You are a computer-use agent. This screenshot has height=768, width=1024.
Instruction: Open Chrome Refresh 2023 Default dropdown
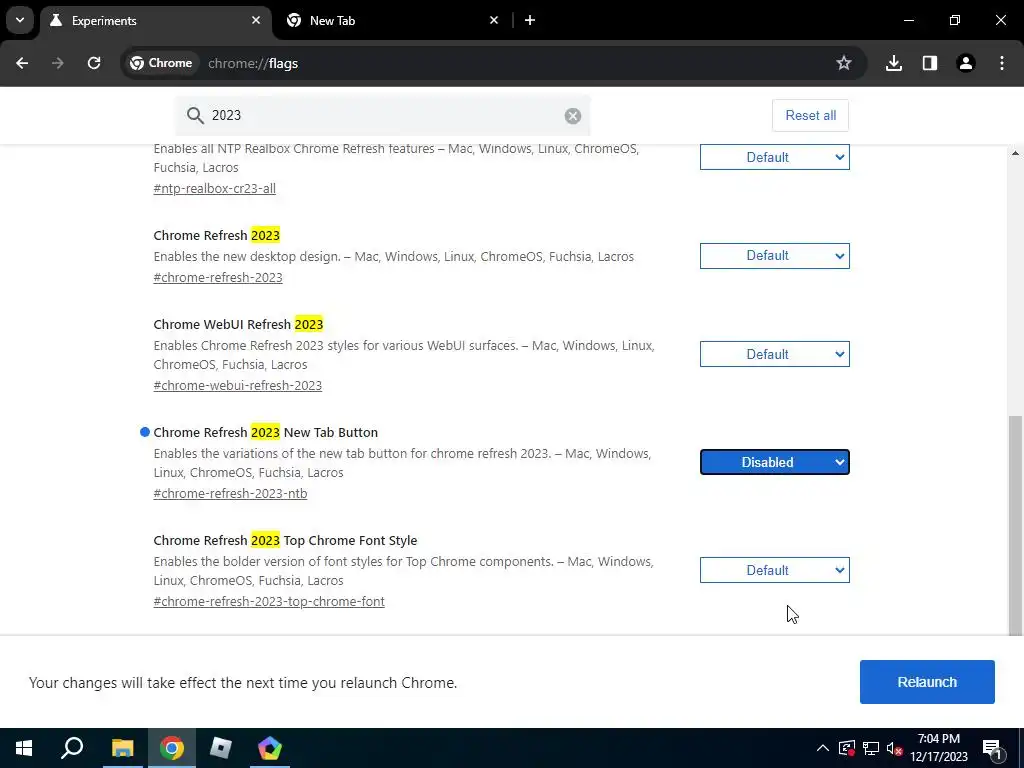[x=775, y=256]
